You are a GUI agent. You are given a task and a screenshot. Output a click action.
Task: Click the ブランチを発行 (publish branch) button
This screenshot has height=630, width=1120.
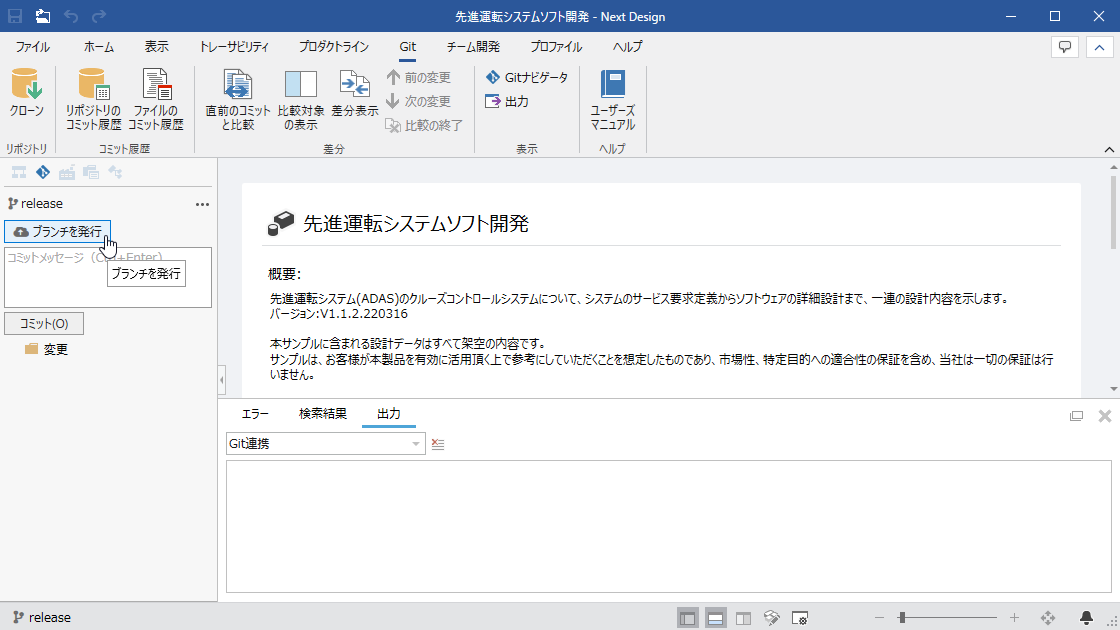pos(58,231)
